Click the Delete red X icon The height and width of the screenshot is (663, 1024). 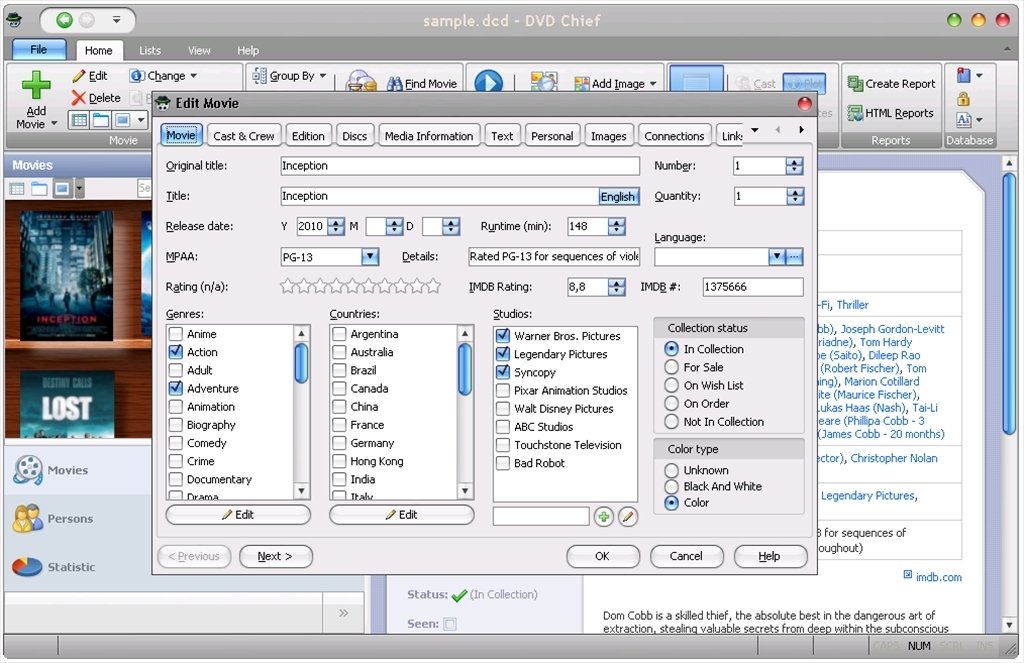(x=78, y=98)
